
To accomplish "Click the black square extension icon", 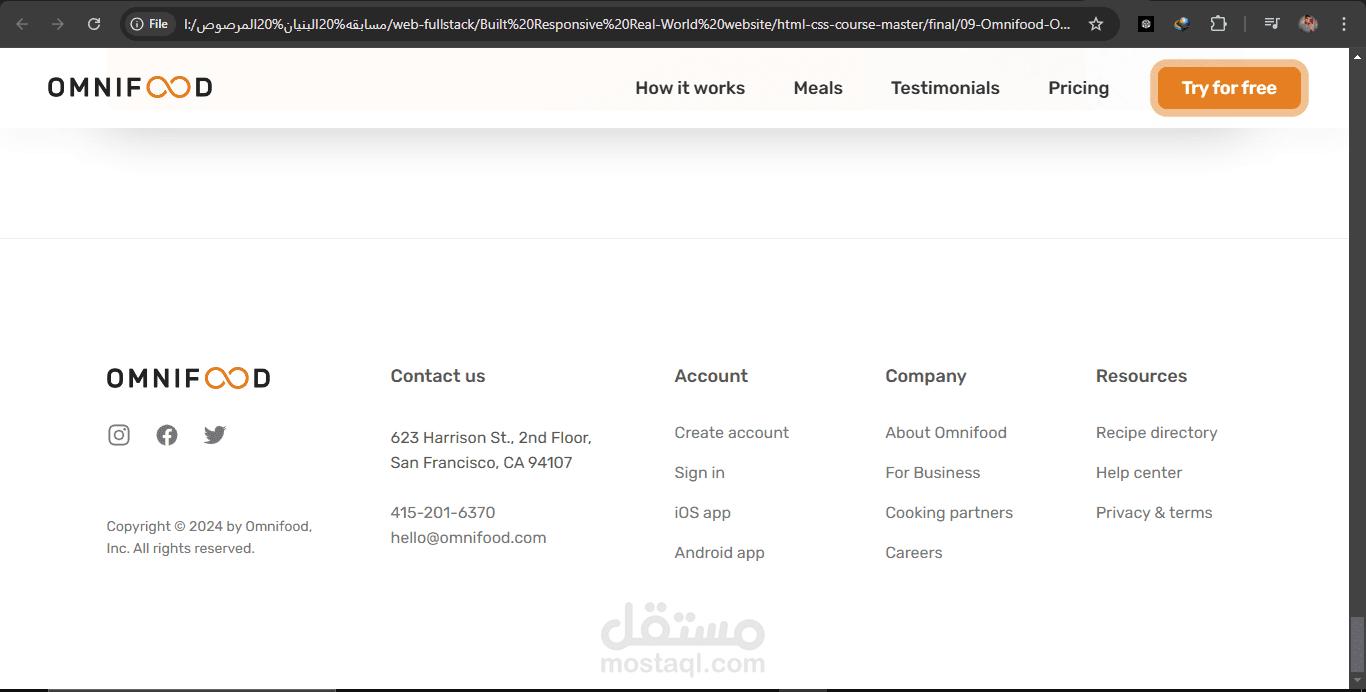I will pyautogui.click(x=1146, y=24).
